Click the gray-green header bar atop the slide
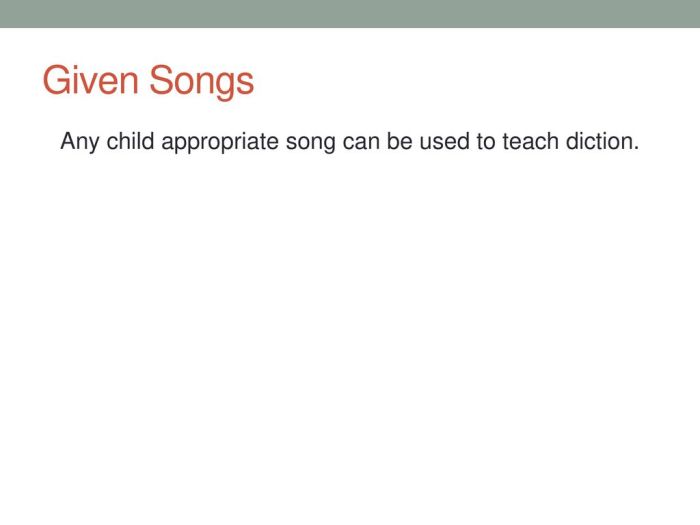The height and width of the screenshot is (525, 700). (350, 14)
